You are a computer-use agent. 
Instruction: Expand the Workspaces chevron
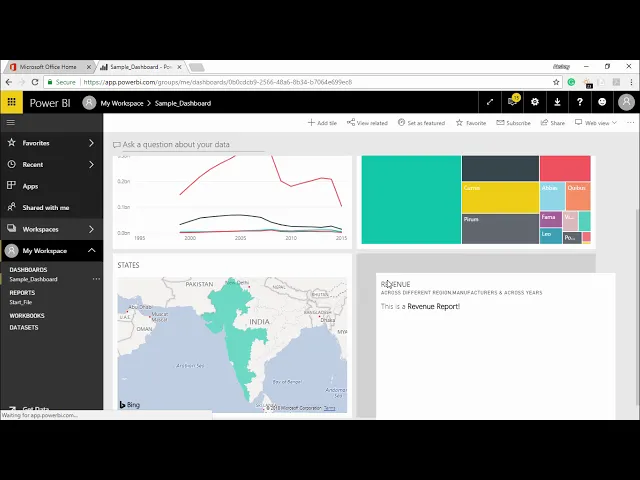click(x=91, y=229)
